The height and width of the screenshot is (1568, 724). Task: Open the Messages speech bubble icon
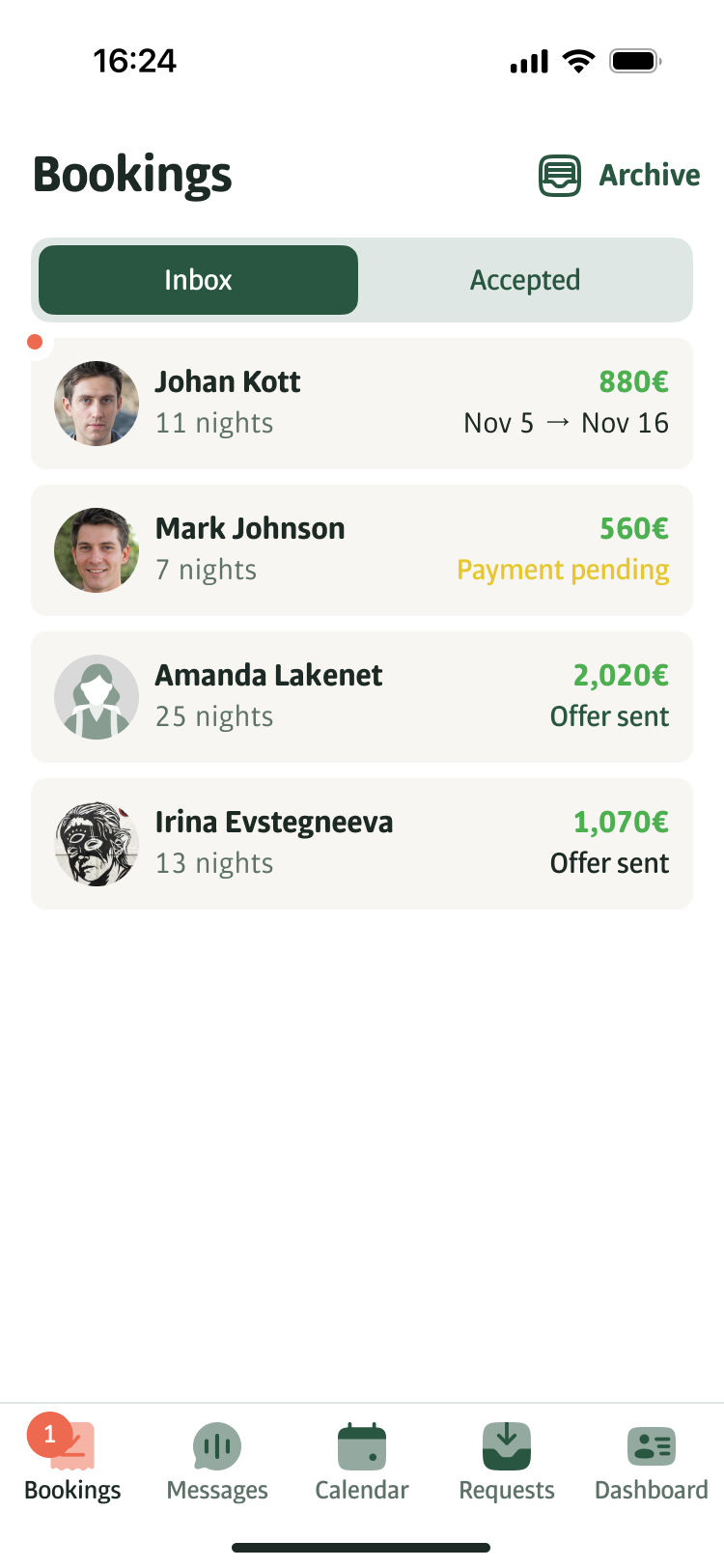click(x=217, y=1446)
